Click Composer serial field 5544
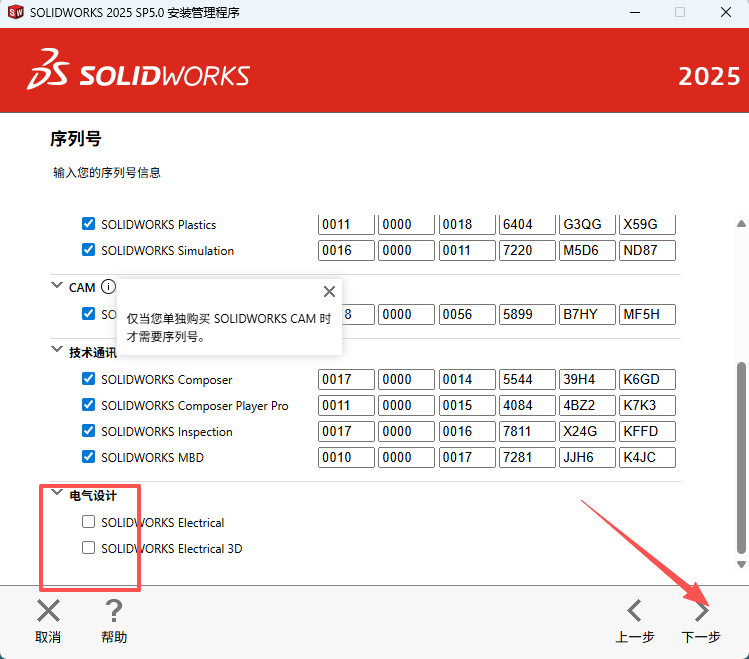Image resolution: width=749 pixels, height=659 pixels. coord(527,379)
